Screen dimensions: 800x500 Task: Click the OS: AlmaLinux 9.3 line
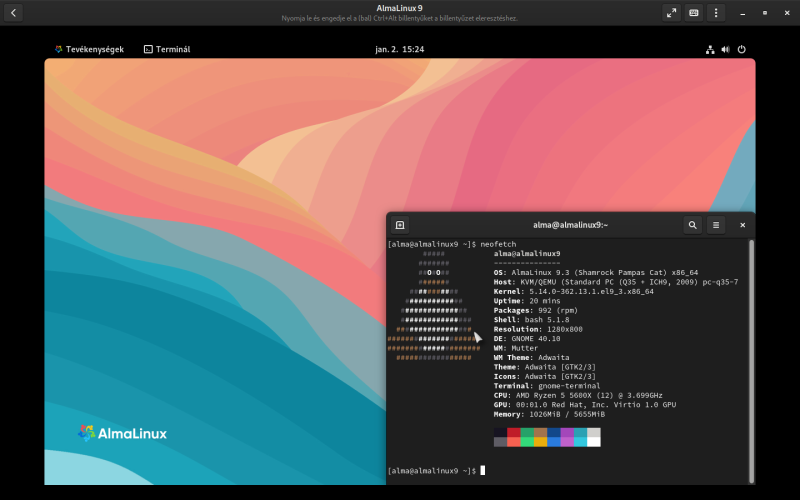(x=596, y=272)
